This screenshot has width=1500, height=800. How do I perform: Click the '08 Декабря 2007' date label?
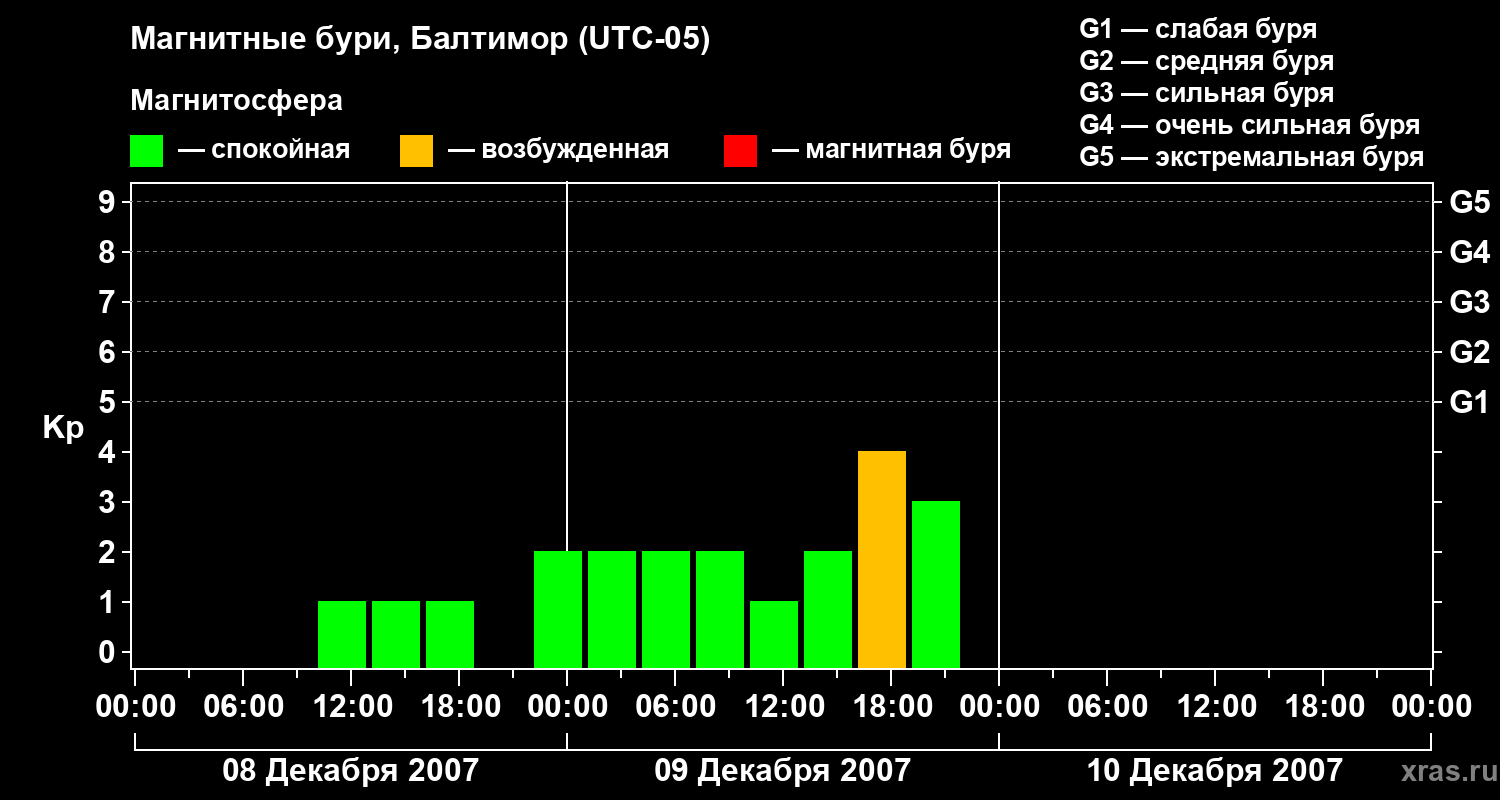pyautogui.click(x=350, y=771)
